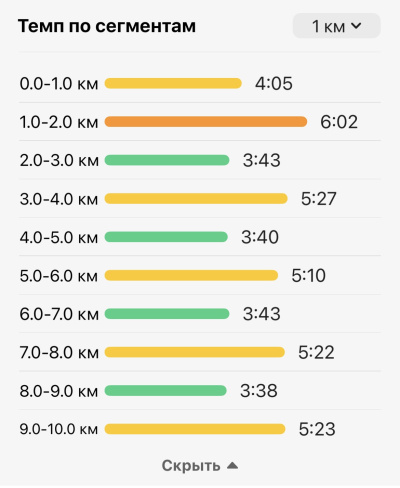Click the yellow 7.0-8.0 км pace bar
This screenshot has width=400, height=488.
(194, 352)
